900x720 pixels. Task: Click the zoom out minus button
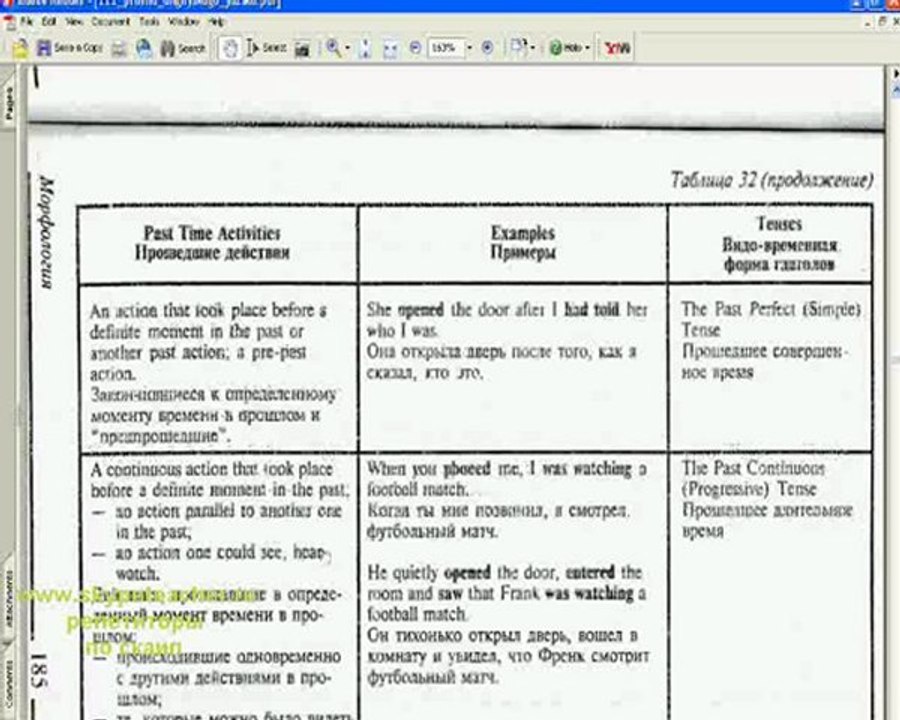[415, 48]
